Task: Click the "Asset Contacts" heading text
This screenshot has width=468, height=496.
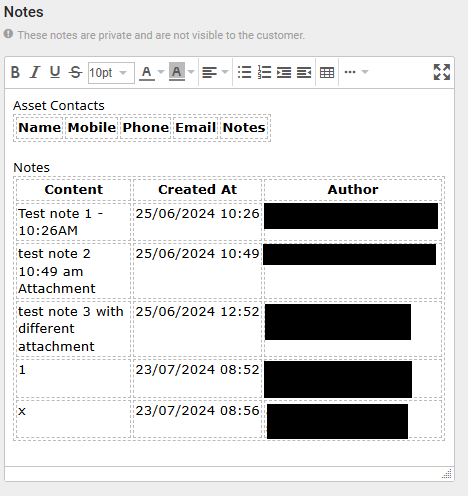Action: (59, 106)
